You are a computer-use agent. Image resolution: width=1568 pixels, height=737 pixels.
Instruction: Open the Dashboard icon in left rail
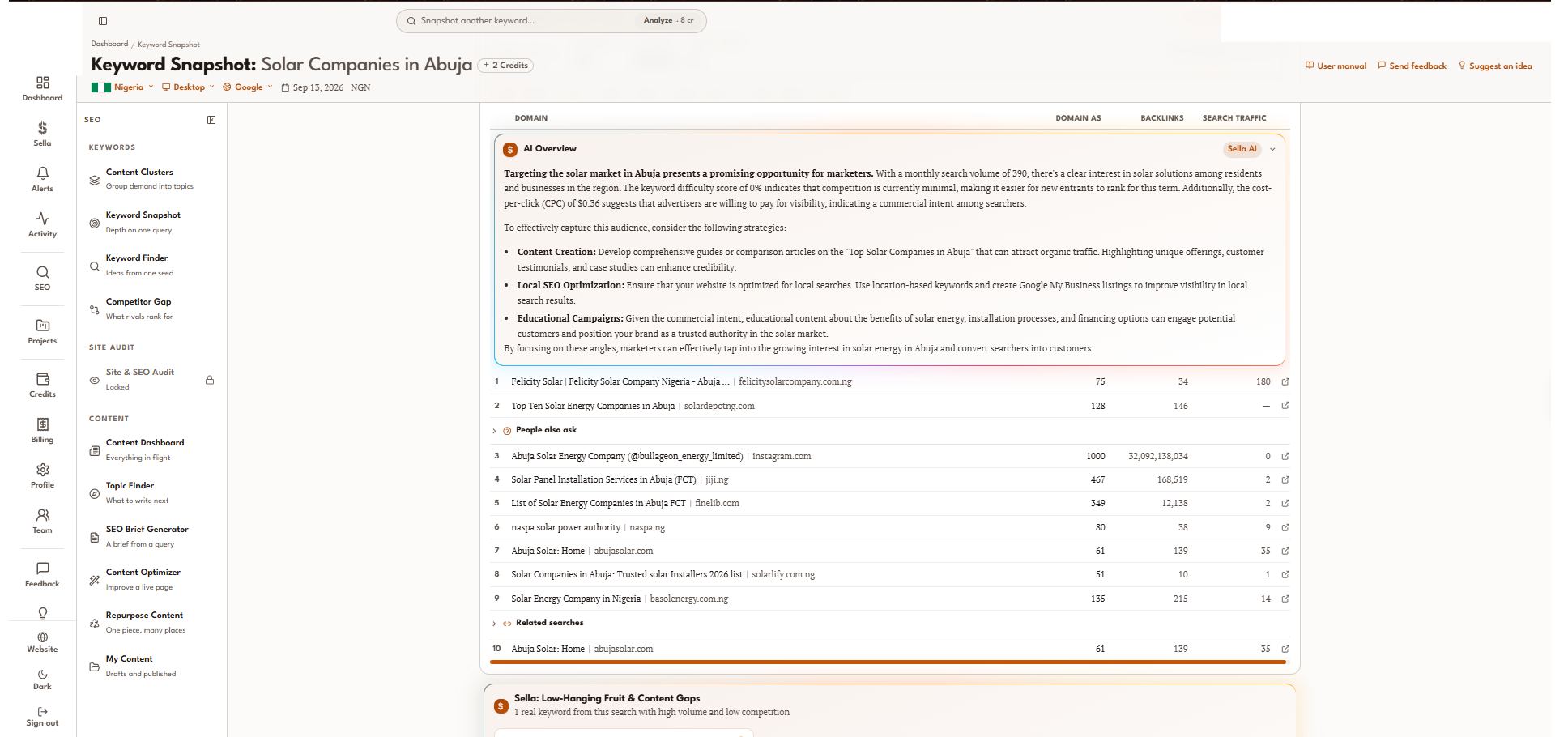(43, 83)
